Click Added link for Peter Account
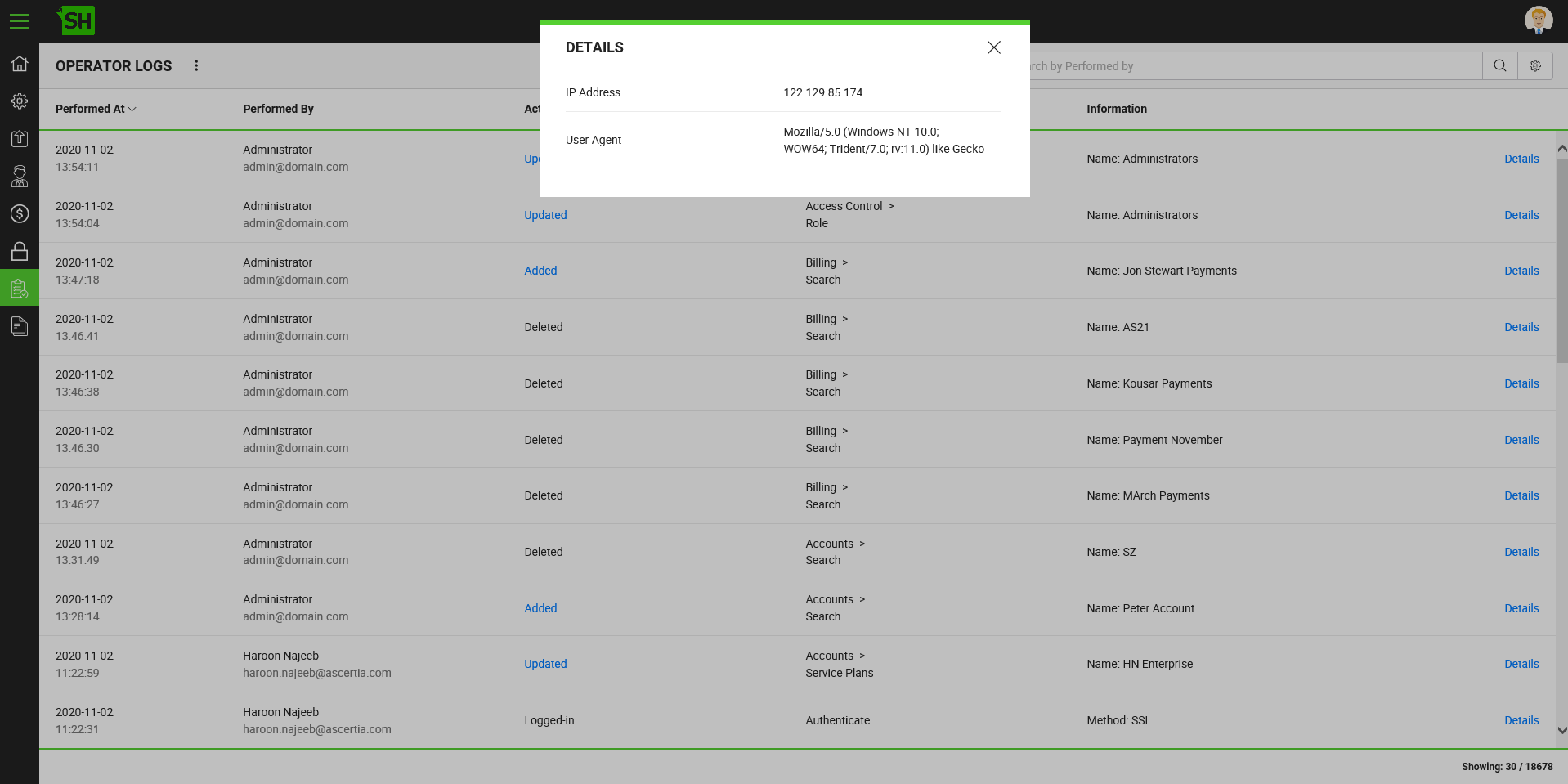Image resolution: width=1568 pixels, height=784 pixels. point(540,608)
